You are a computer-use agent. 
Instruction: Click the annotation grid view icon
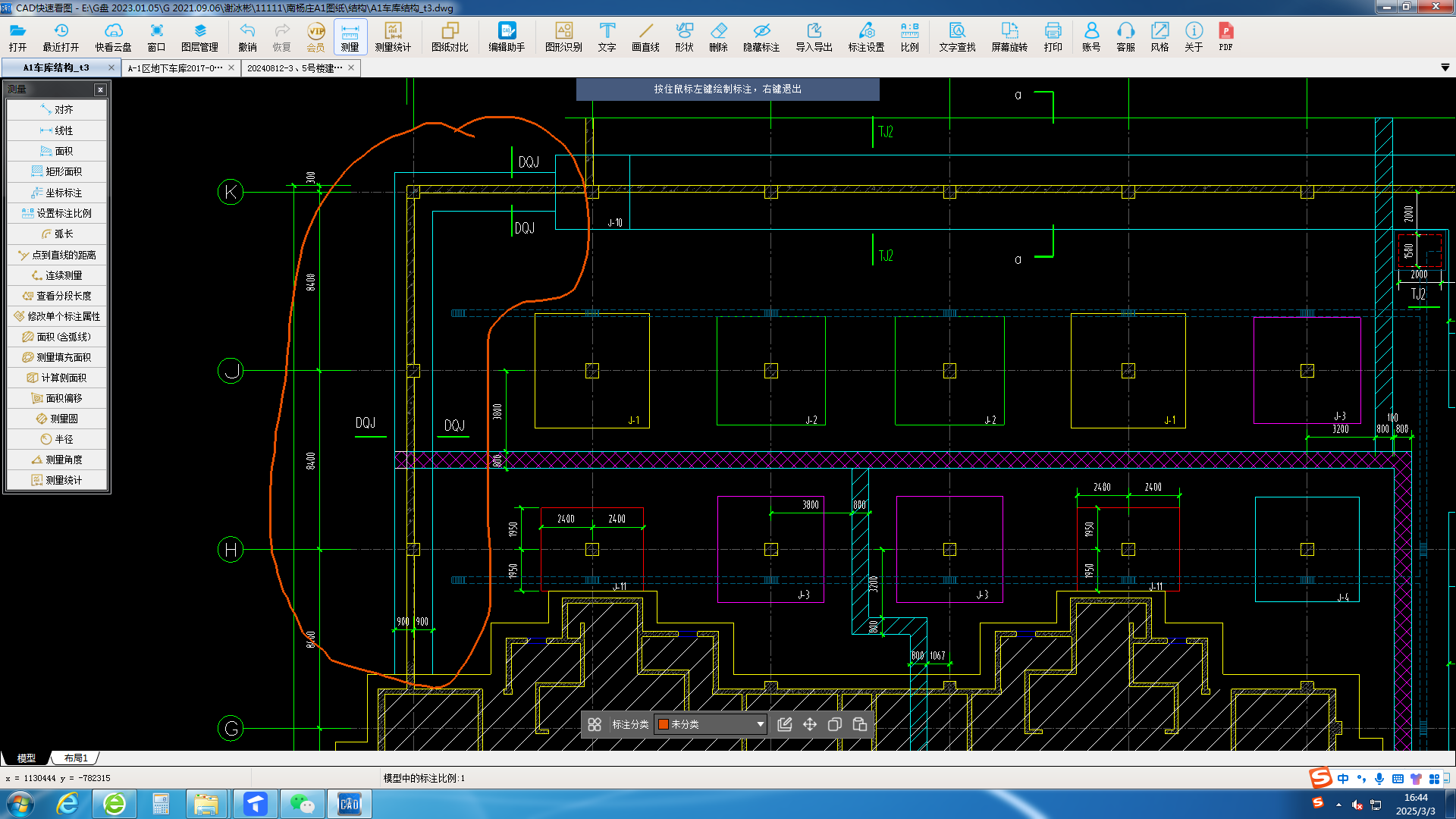click(x=595, y=724)
